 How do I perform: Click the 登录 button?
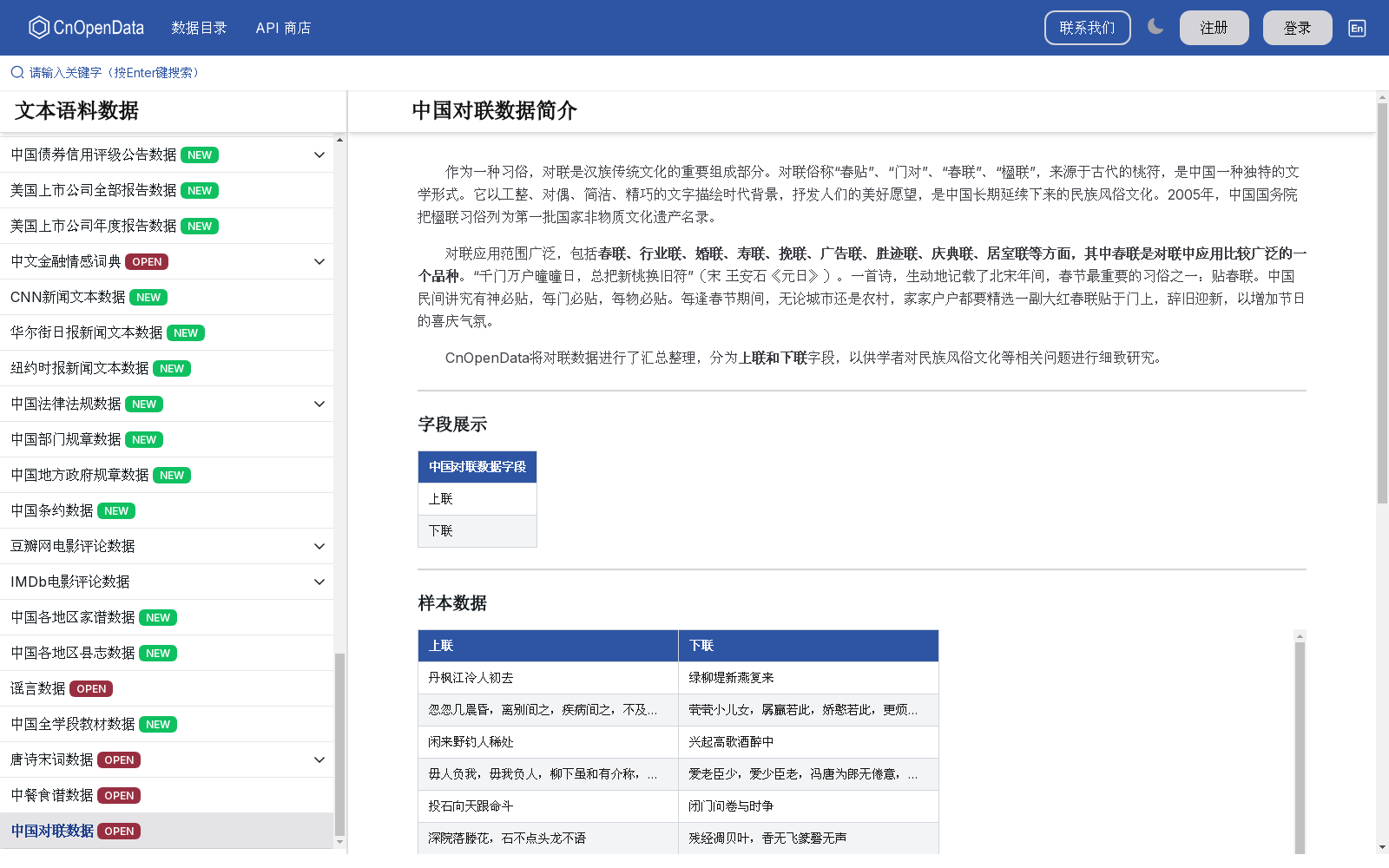1297,28
